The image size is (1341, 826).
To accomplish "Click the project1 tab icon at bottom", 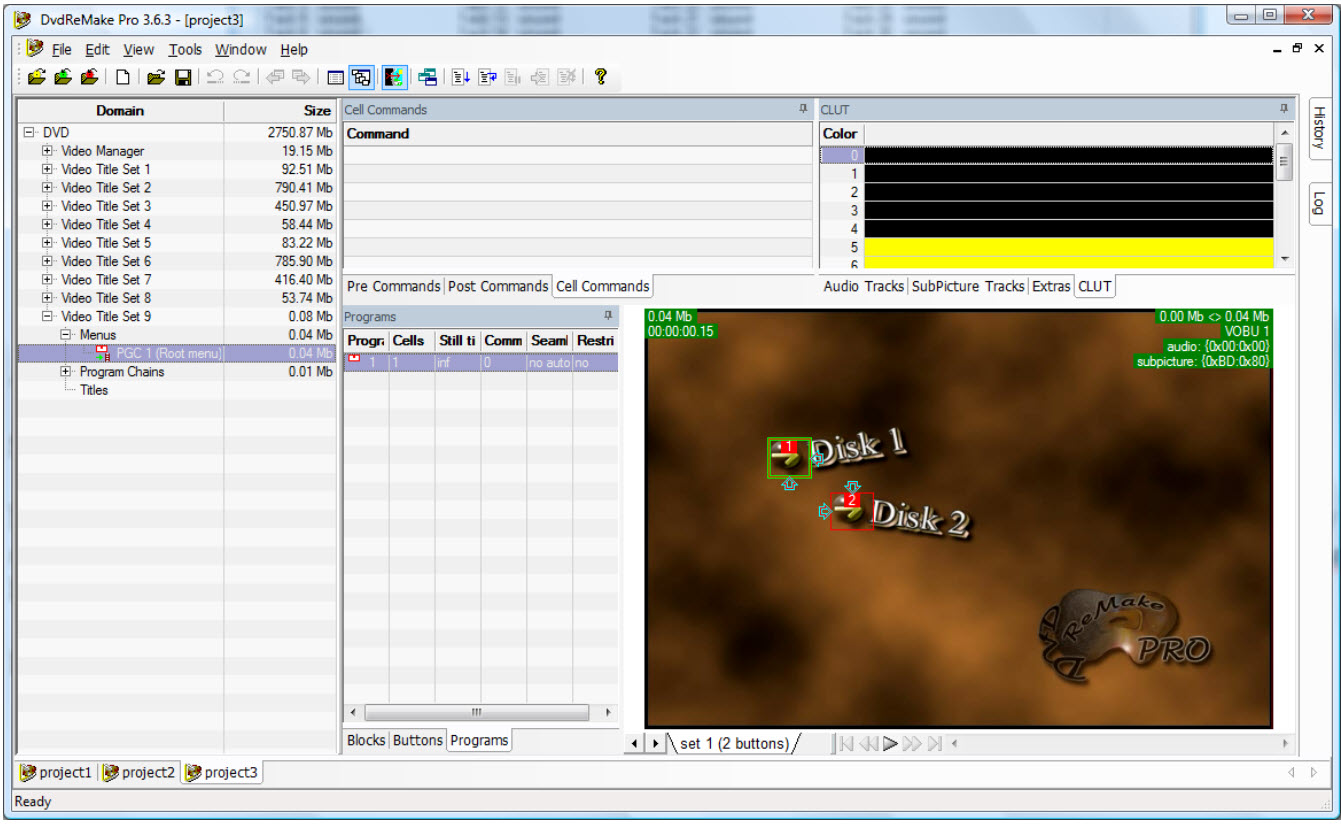I will coord(28,772).
